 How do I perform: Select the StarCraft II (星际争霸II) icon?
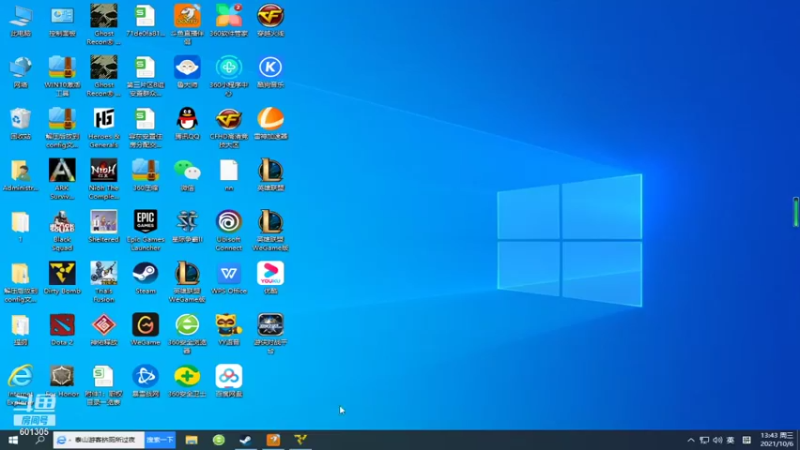tap(187, 227)
